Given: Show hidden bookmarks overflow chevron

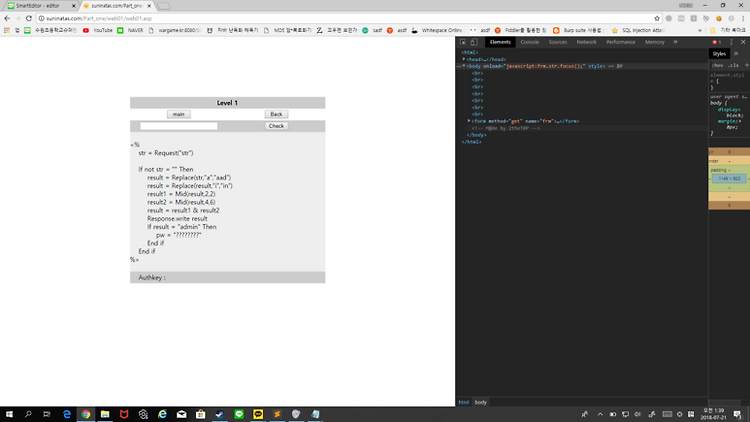Looking at the screenshot, I should (700, 30).
